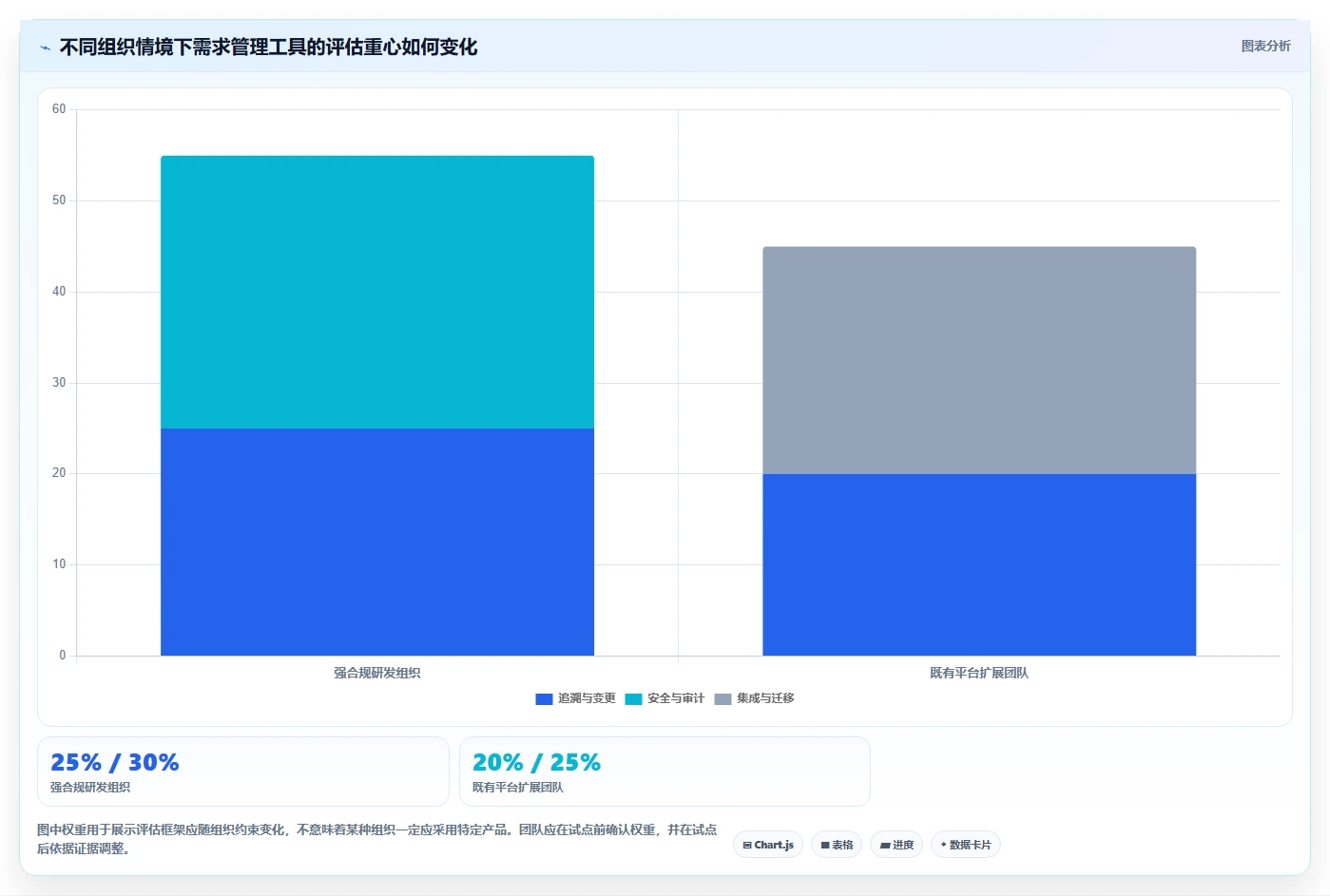Click the y-axis value 60
1330x896 pixels.
[59, 109]
